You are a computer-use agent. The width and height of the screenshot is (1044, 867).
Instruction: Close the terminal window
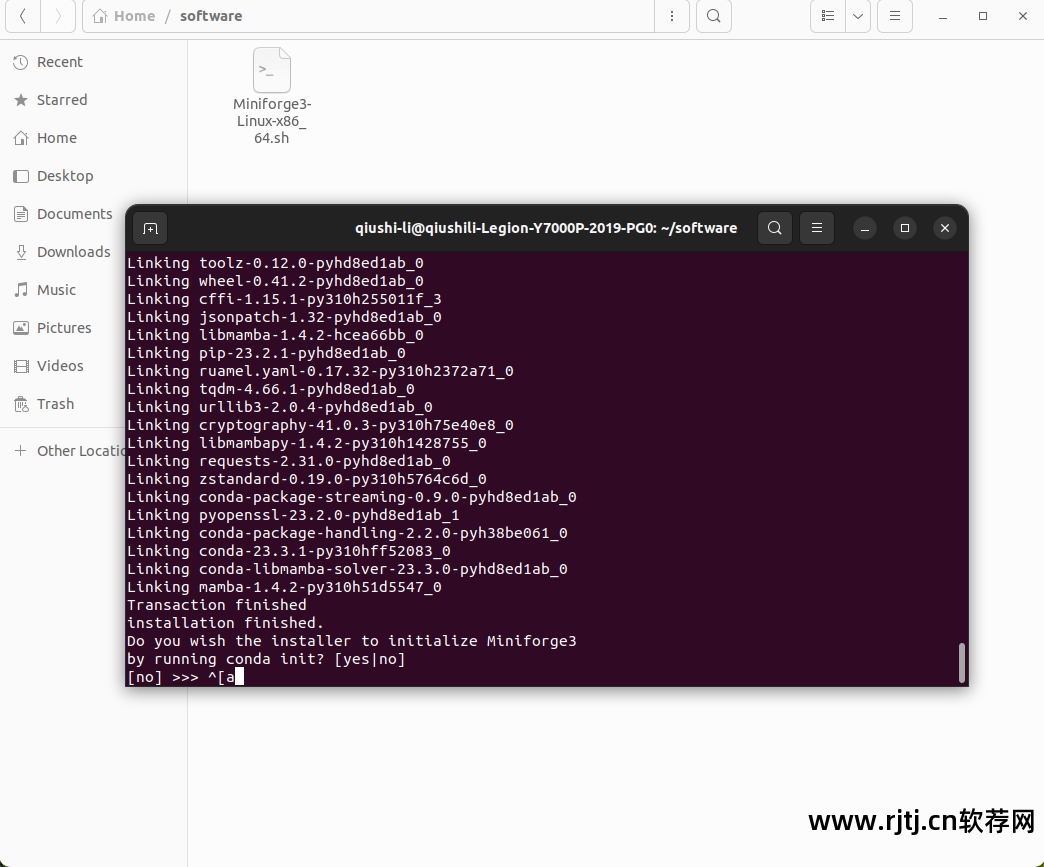[x=945, y=228]
